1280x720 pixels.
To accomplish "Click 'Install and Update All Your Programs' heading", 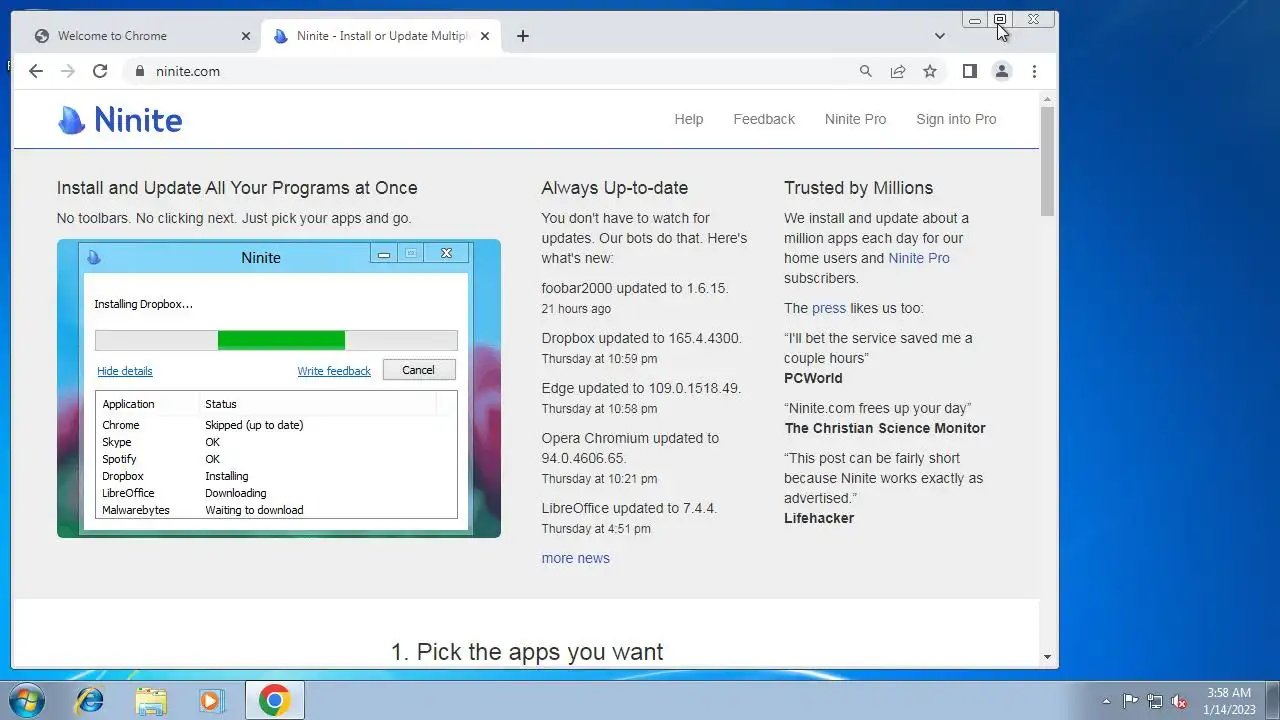I will (x=237, y=188).
